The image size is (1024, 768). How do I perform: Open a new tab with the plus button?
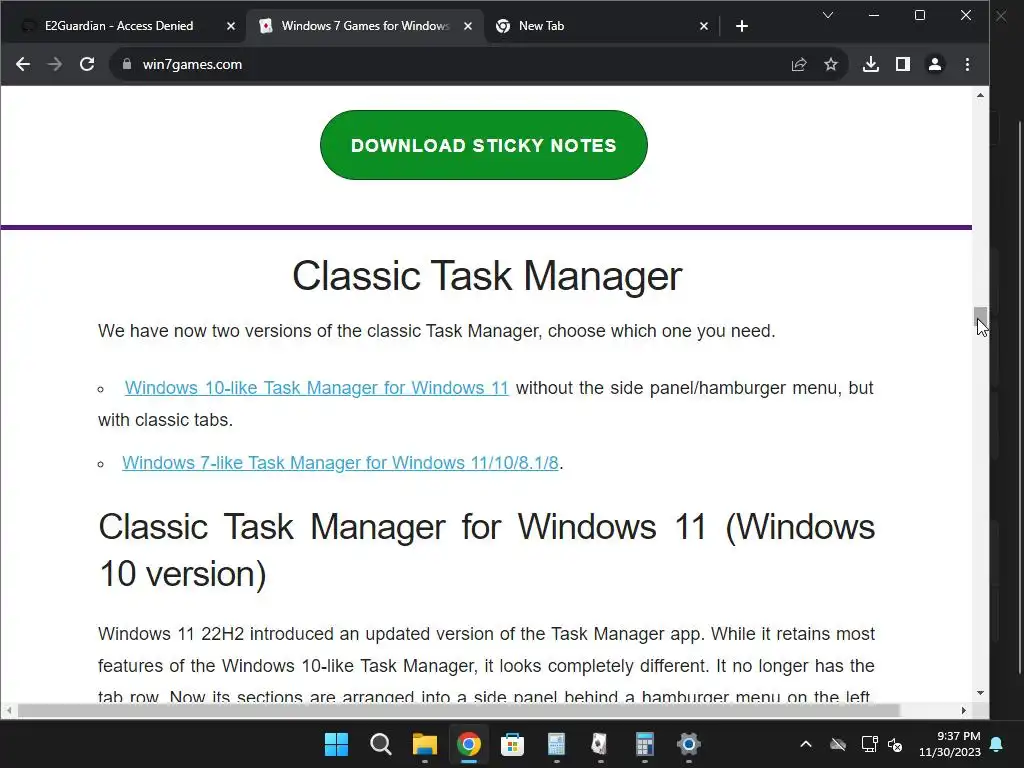pos(742,26)
